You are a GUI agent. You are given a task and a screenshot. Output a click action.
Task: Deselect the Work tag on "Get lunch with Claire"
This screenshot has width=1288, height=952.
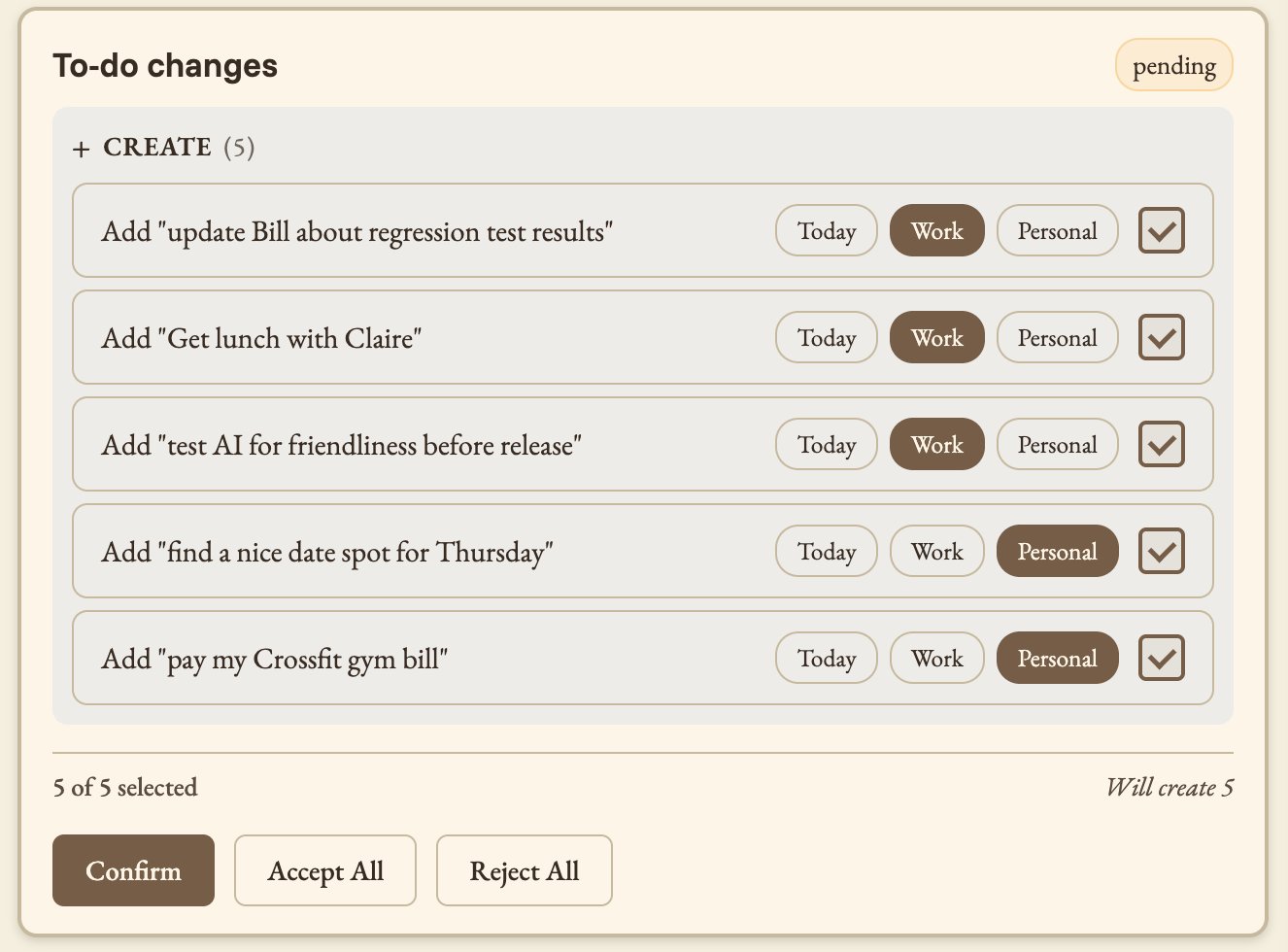pos(936,337)
